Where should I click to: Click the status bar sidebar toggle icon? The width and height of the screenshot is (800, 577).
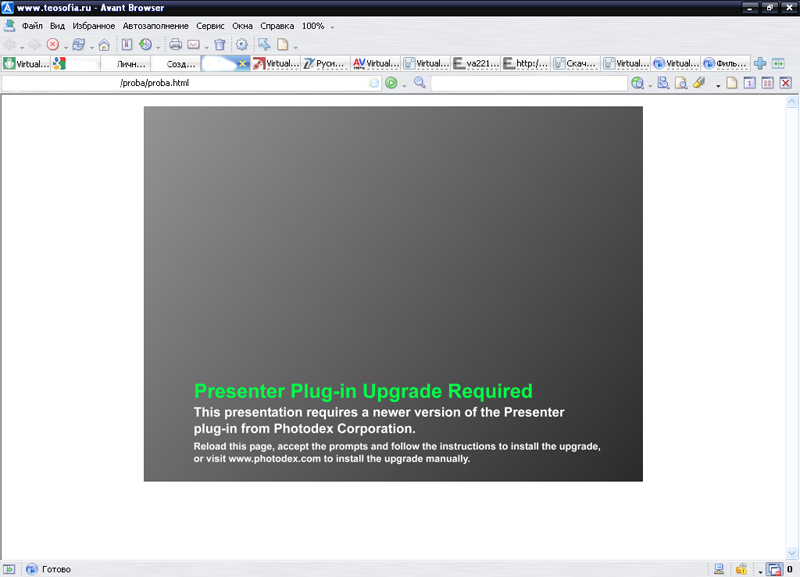click(9, 569)
